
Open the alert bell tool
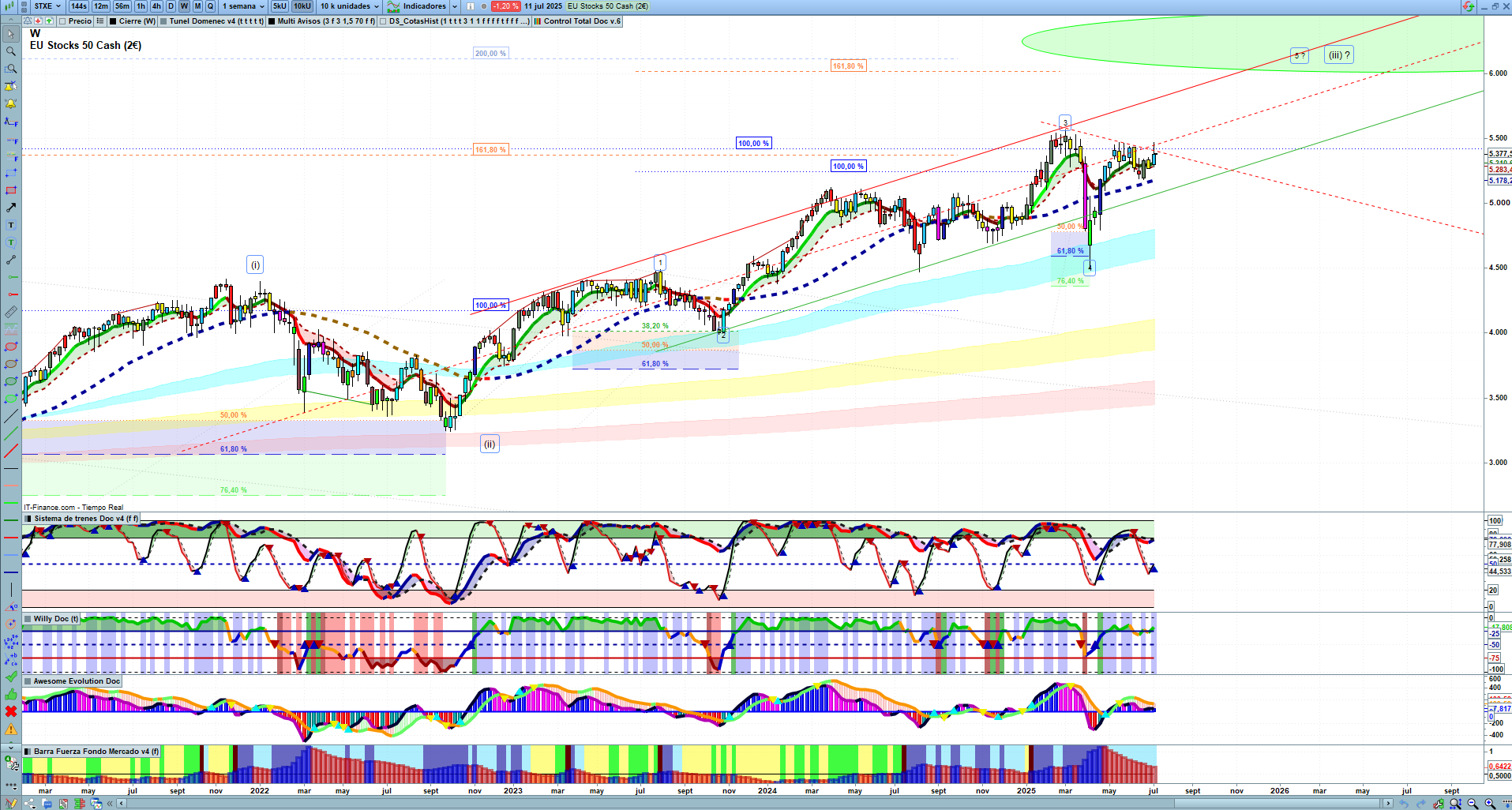(11, 103)
